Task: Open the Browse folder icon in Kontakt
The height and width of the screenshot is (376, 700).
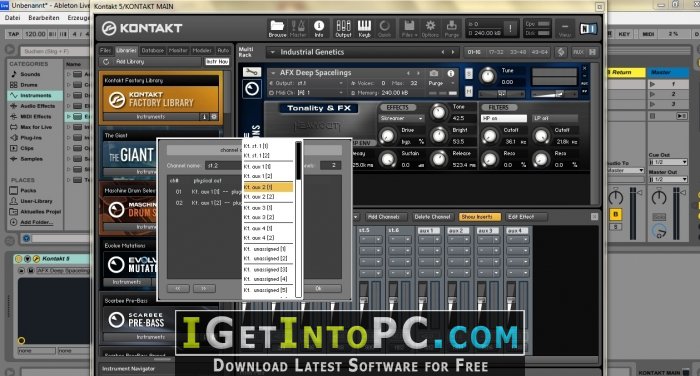Action: pyautogui.click(x=277, y=28)
